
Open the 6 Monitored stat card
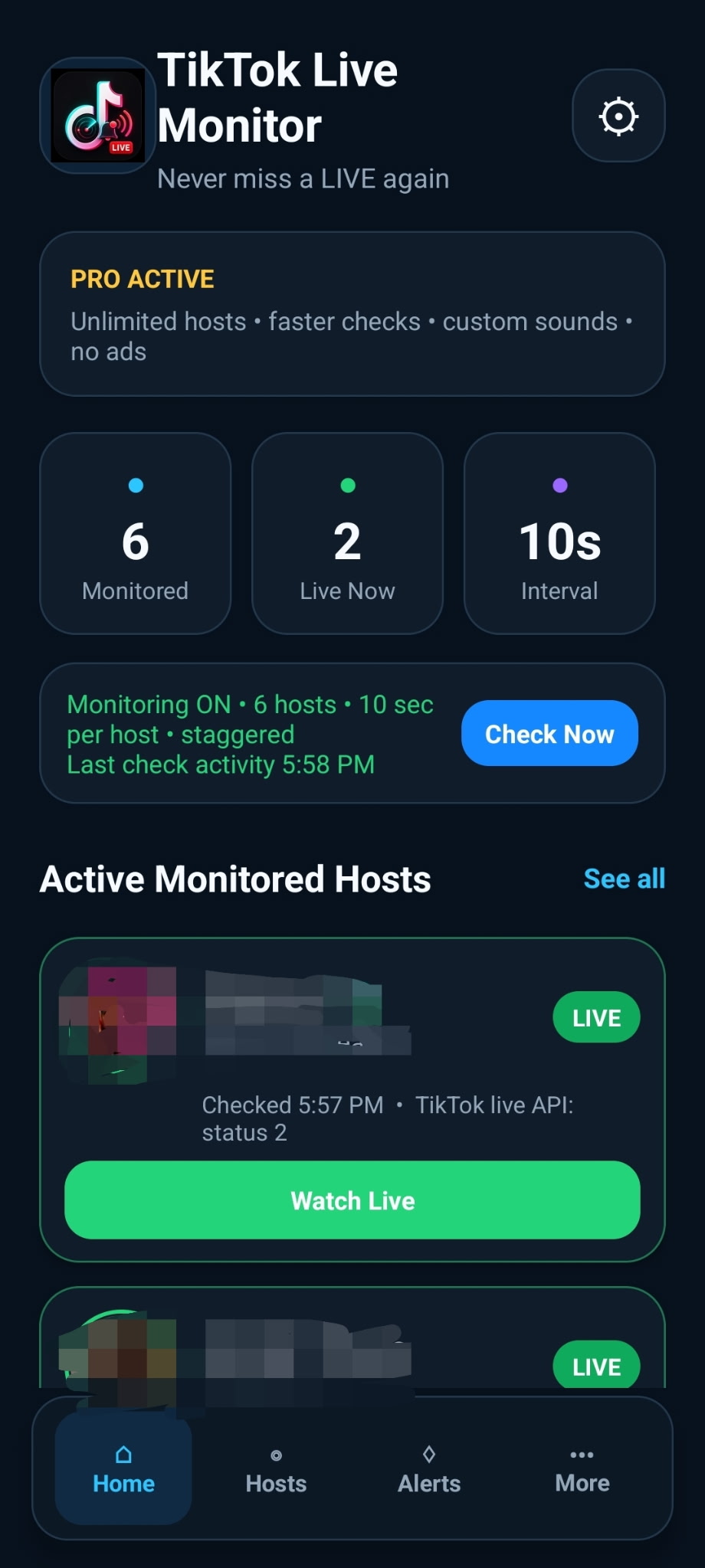pyautogui.click(x=136, y=533)
